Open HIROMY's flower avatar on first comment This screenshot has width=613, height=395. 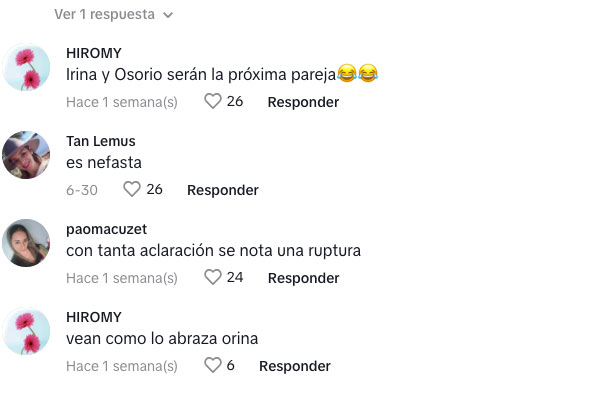click(x=26, y=67)
